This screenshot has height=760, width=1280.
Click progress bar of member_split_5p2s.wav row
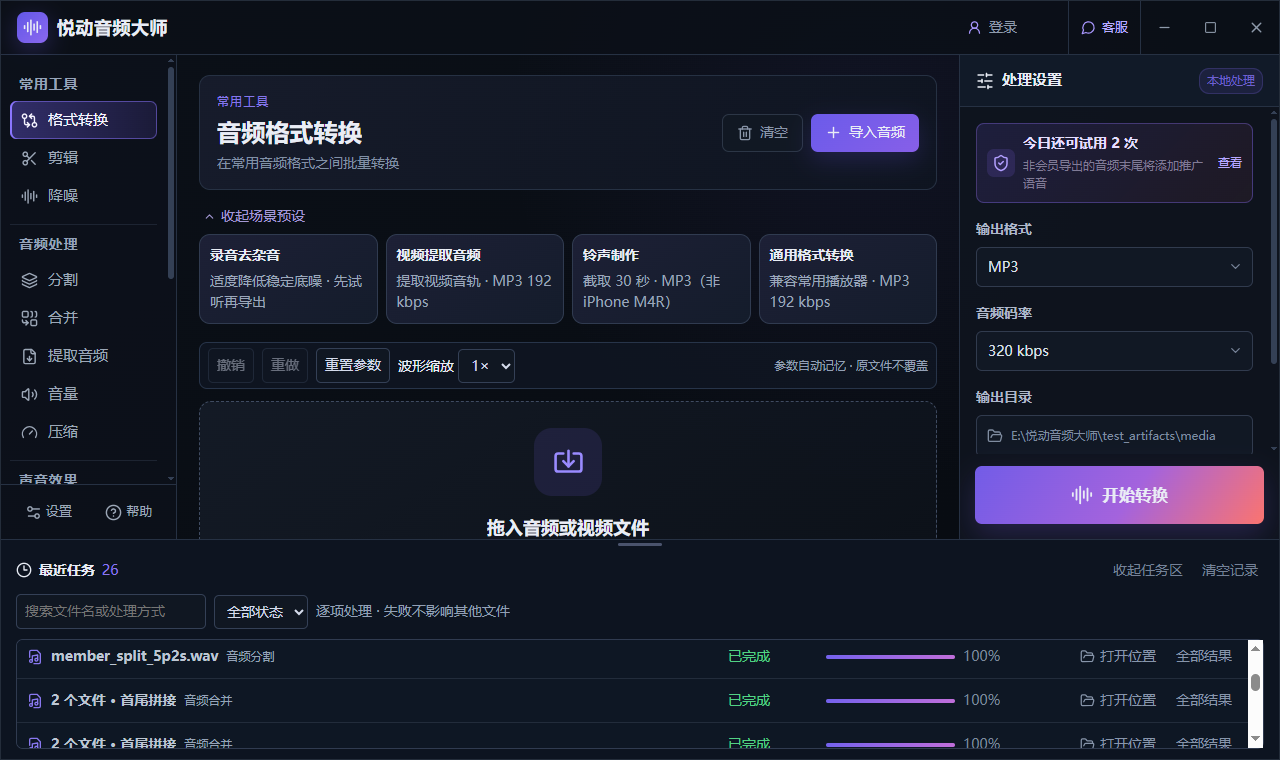(890, 657)
